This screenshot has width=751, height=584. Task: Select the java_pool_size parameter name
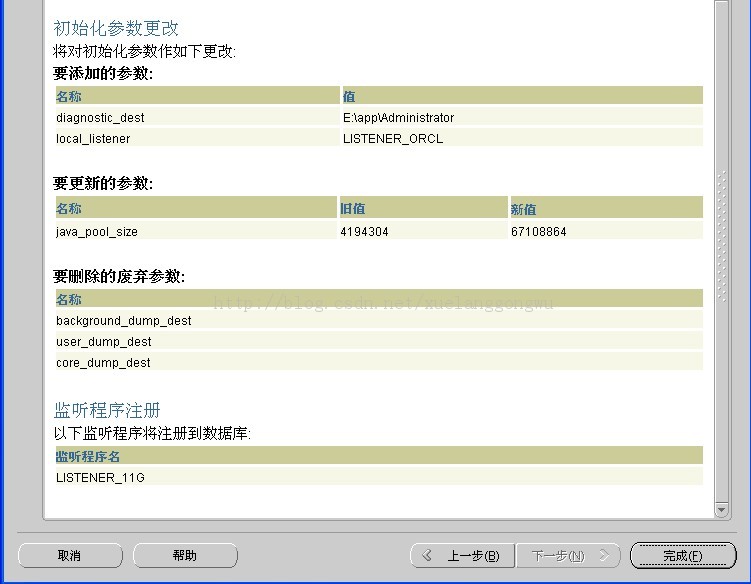97,231
